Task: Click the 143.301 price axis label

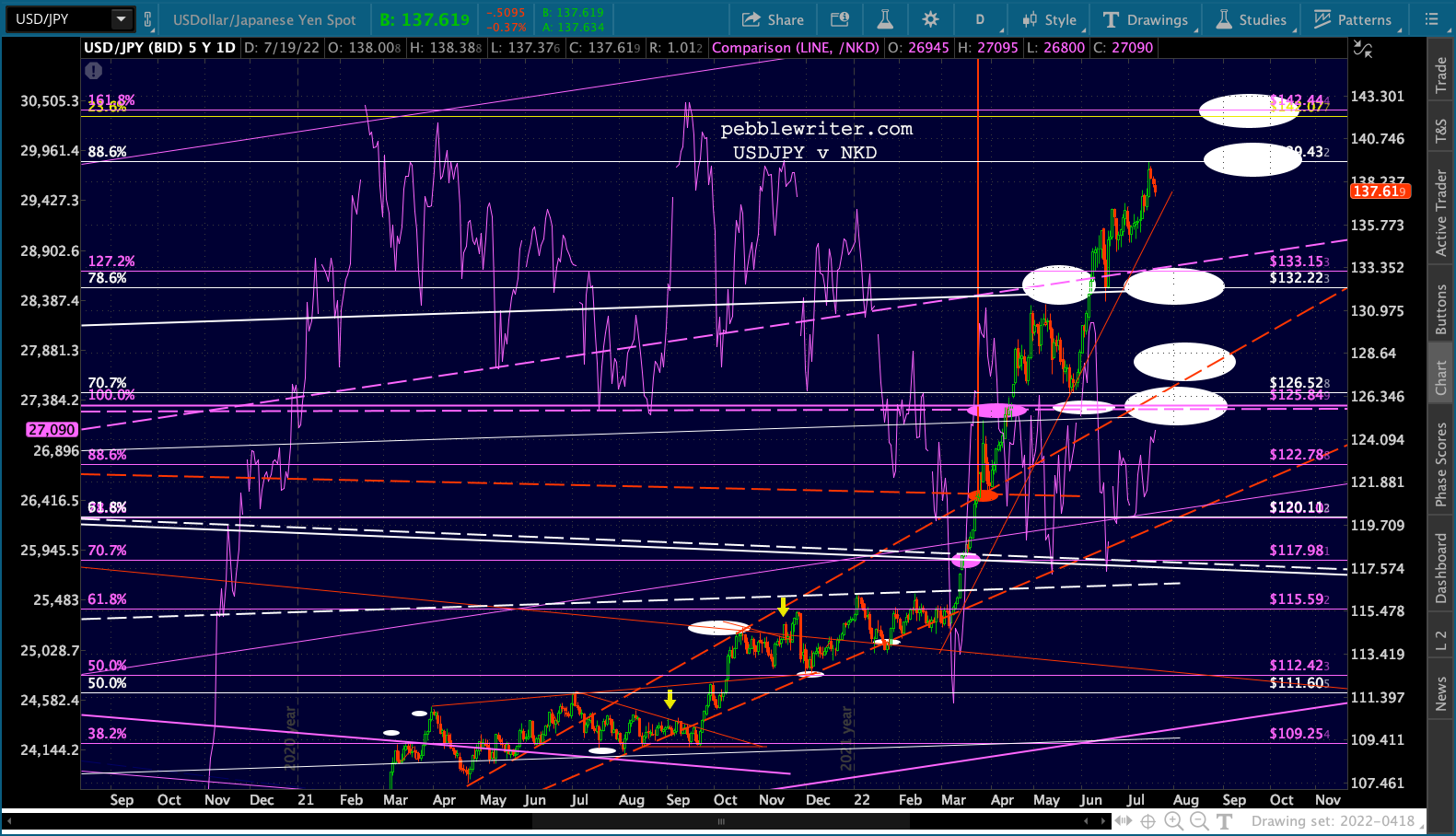Action: point(1377,96)
